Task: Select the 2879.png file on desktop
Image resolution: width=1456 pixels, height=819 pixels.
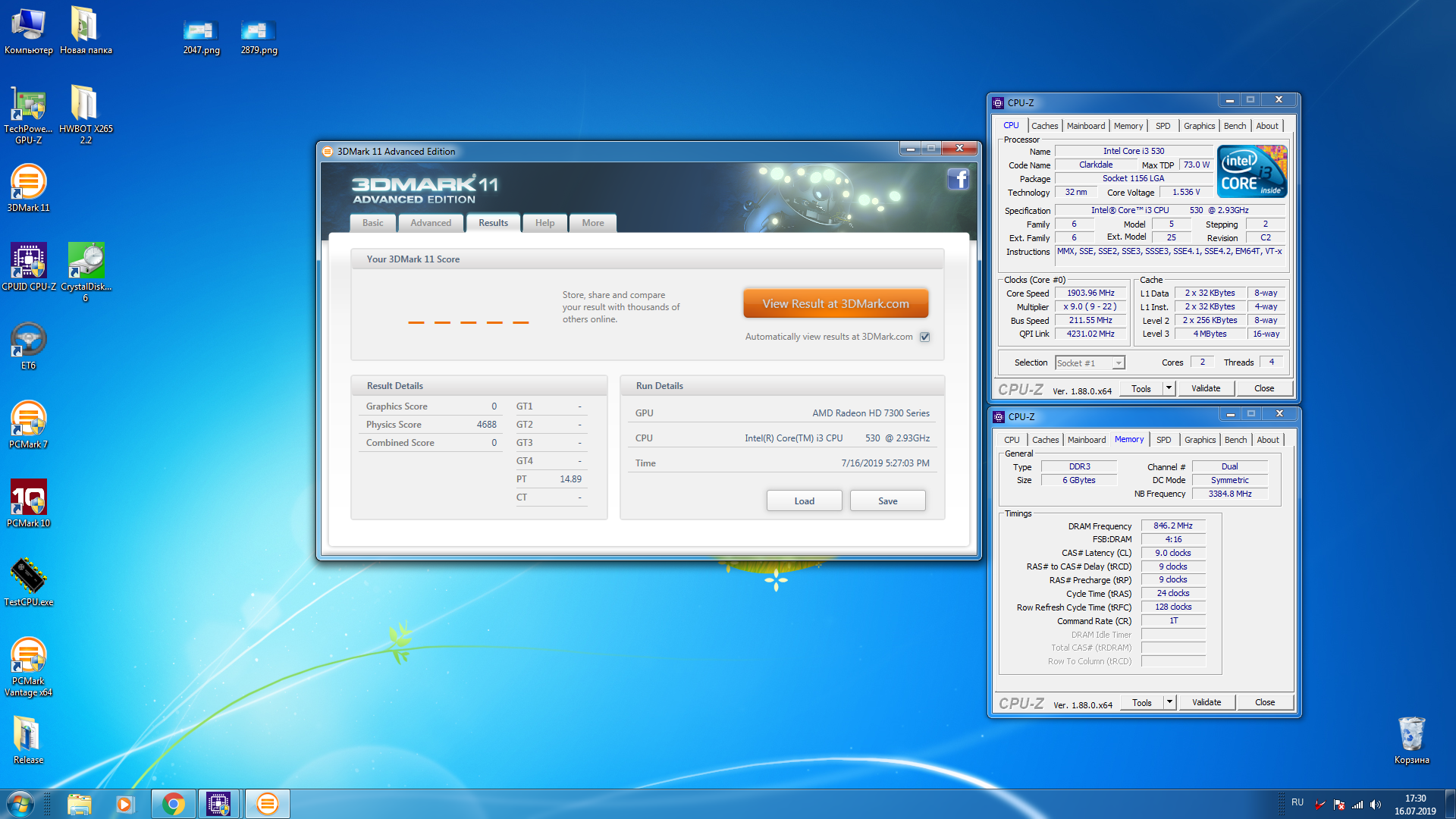Action: coord(259,38)
